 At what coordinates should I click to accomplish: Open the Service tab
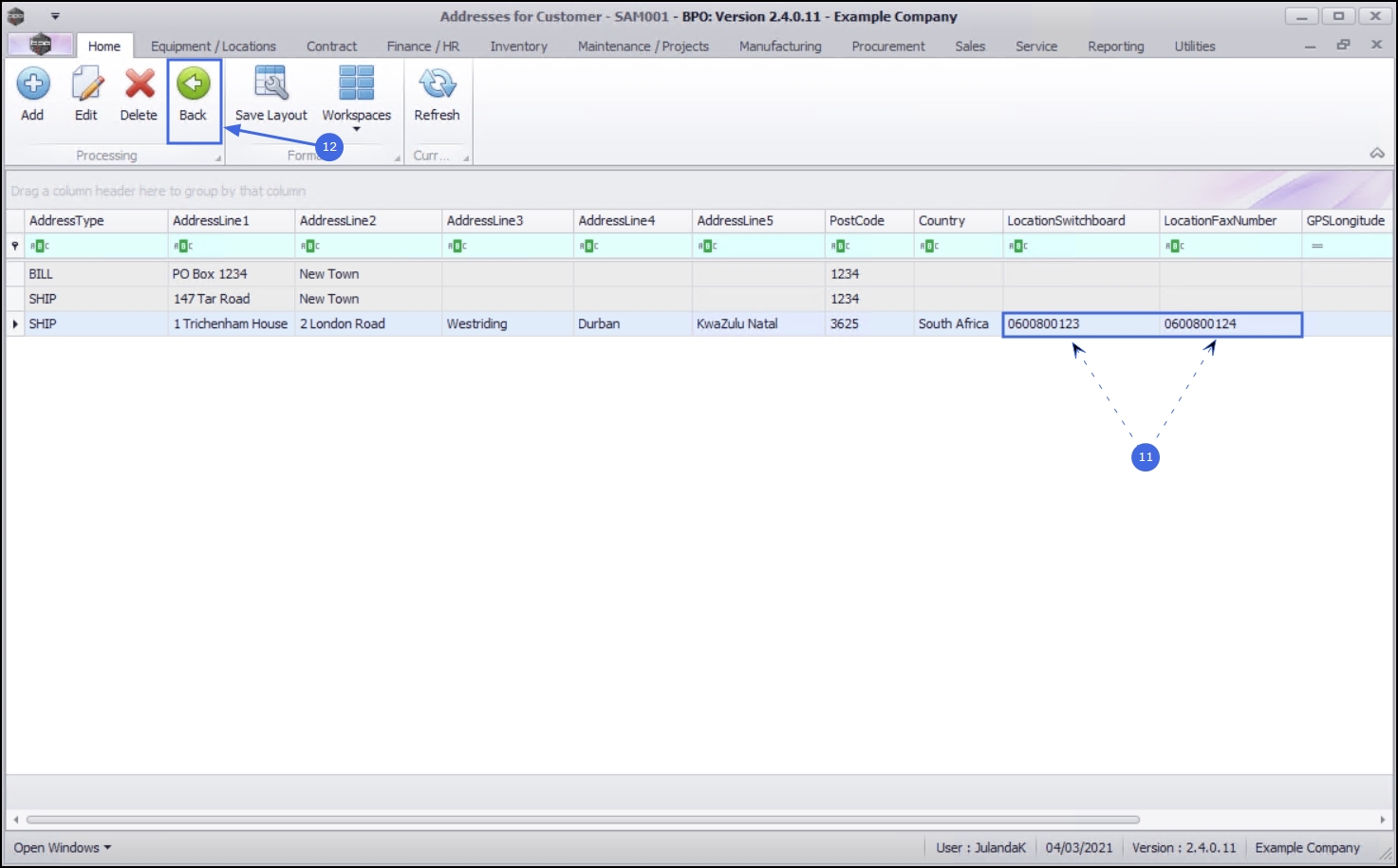pos(1036,46)
